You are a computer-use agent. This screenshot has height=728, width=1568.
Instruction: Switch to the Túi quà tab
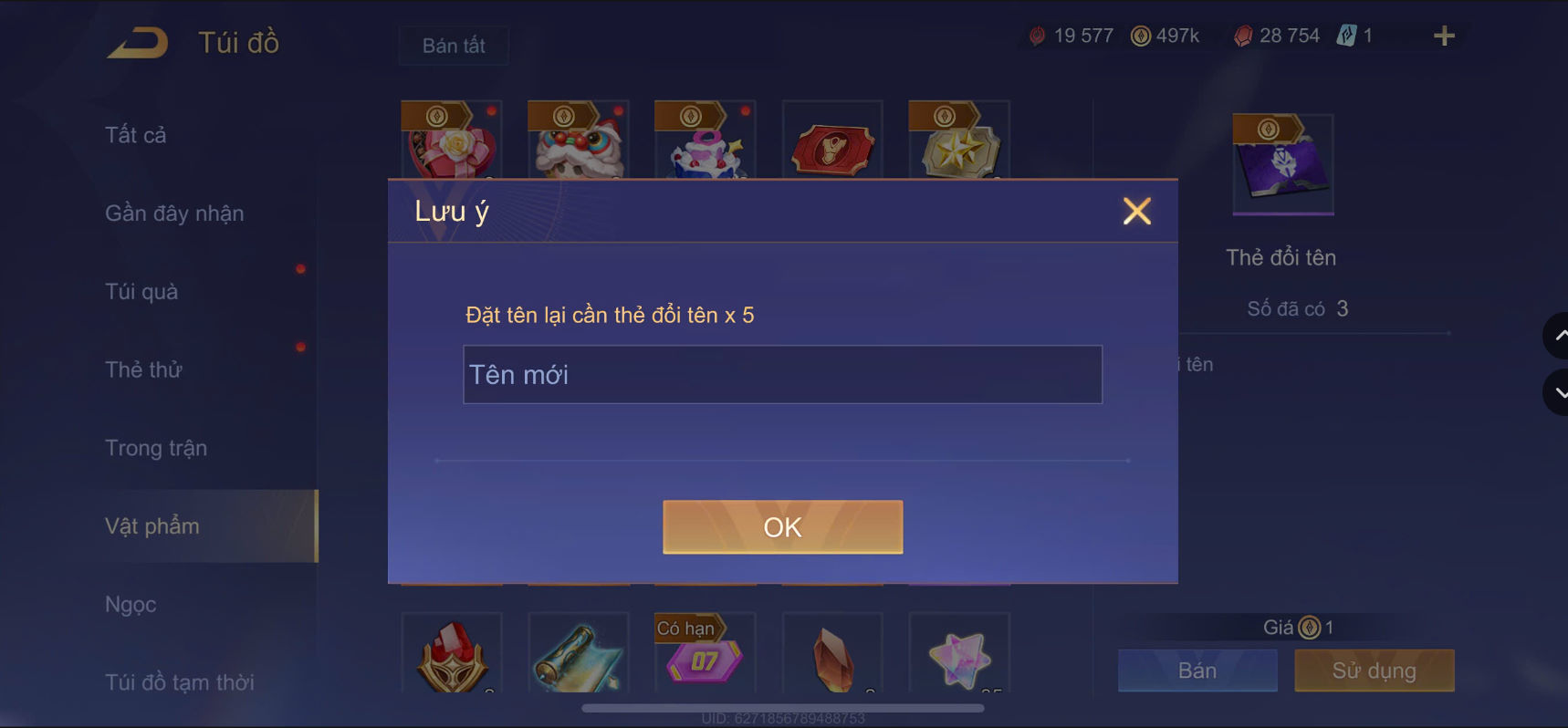coord(141,292)
